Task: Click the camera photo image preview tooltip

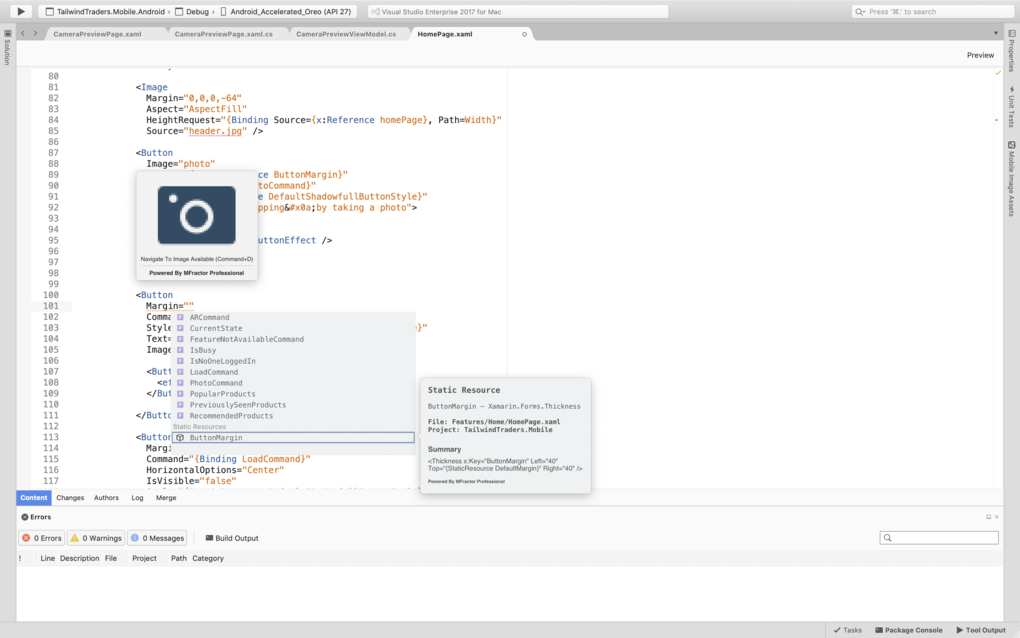Action: (x=196, y=215)
